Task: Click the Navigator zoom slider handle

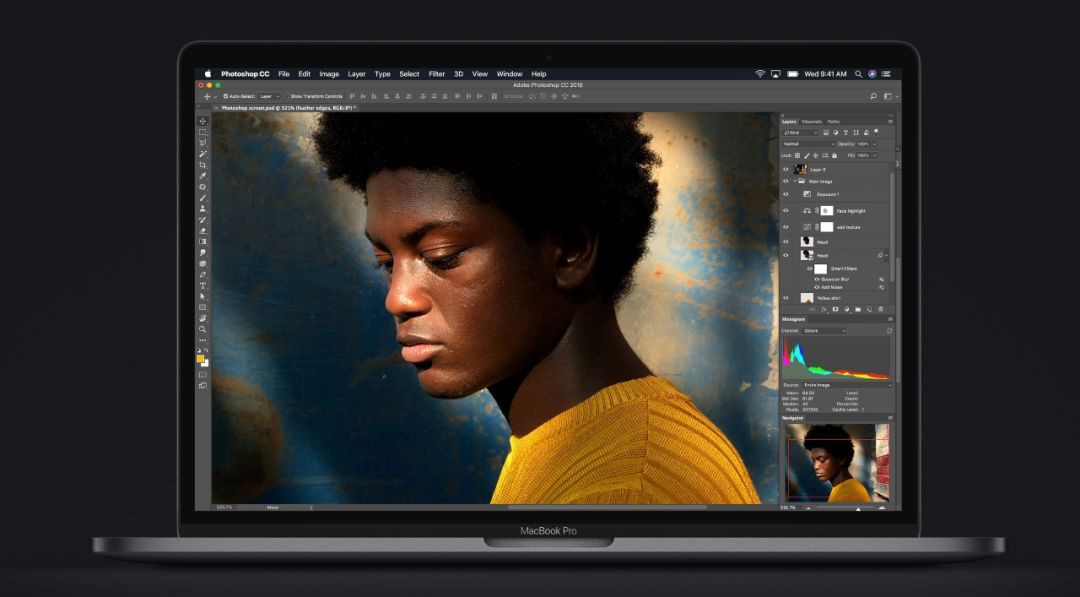Action: point(858,508)
